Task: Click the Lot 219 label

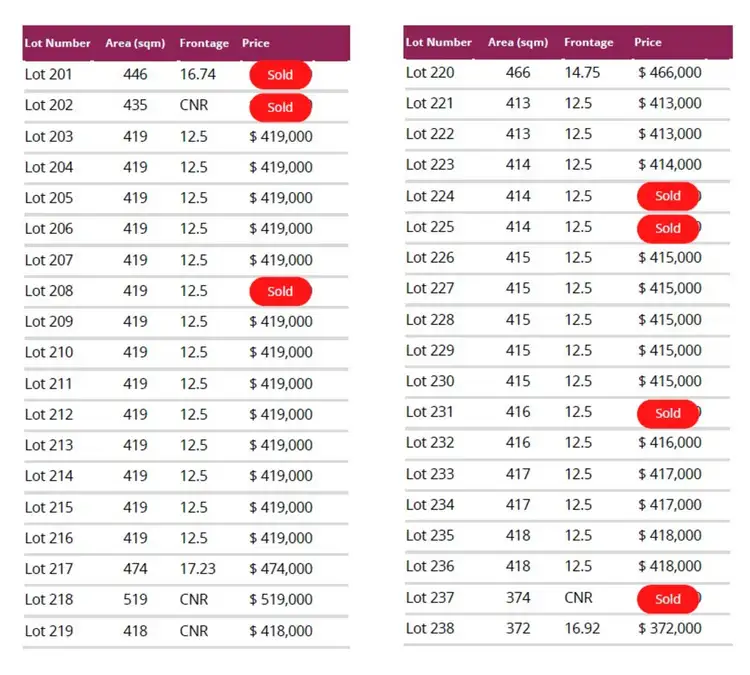Action: (49, 631)
